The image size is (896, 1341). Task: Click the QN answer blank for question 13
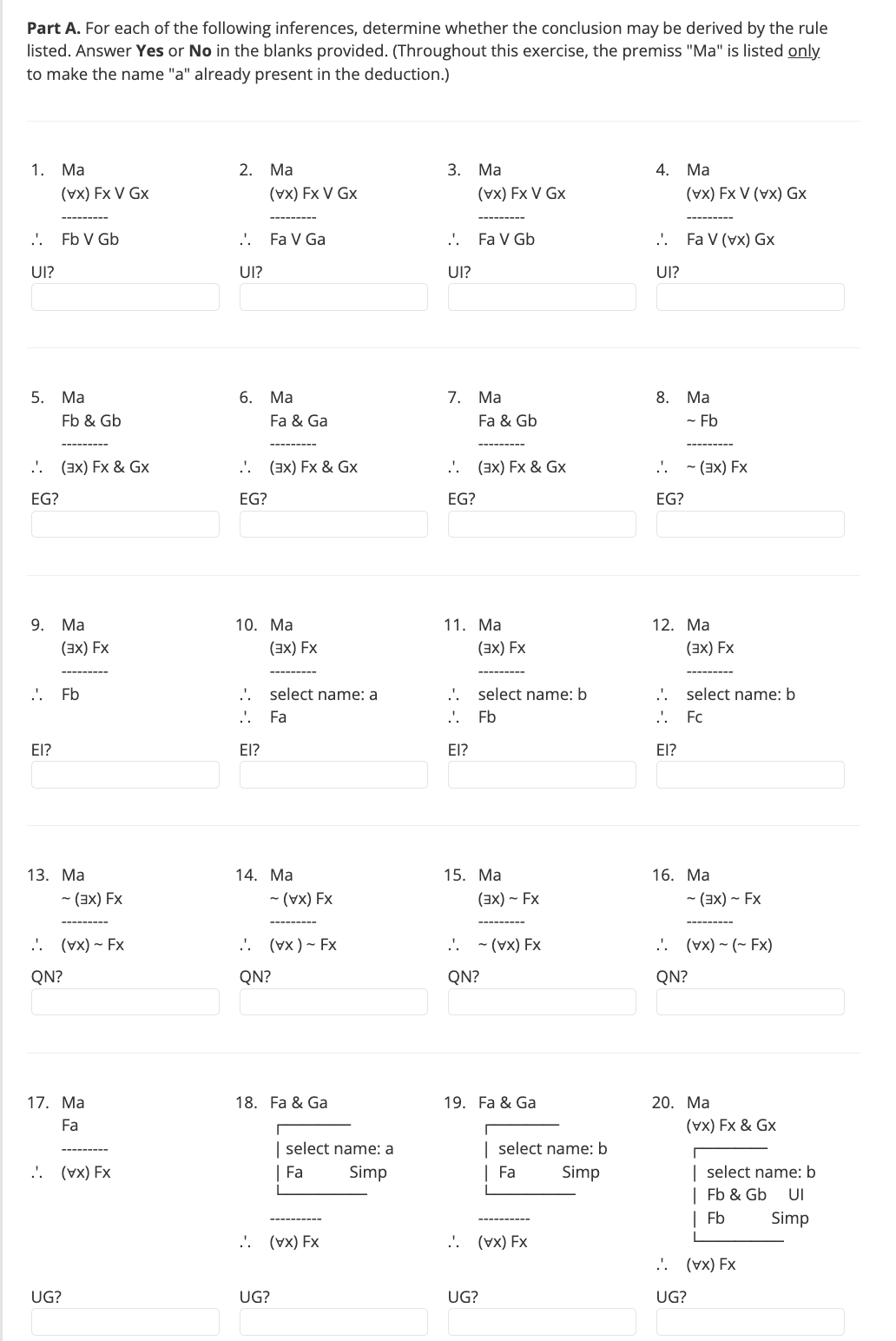tap(125, 1001)
